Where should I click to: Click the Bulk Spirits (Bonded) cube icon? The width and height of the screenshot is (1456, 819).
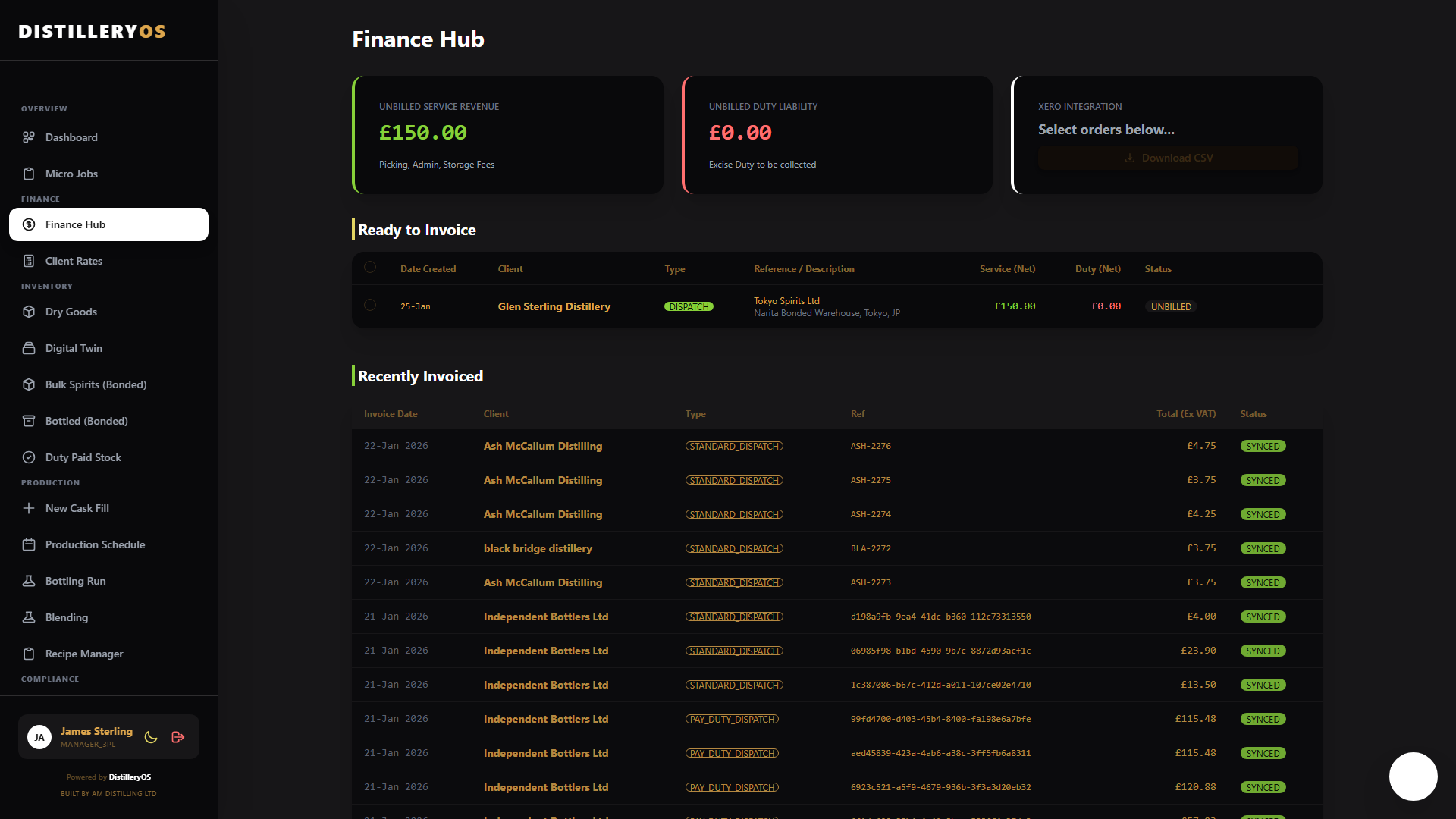(29, 384)
